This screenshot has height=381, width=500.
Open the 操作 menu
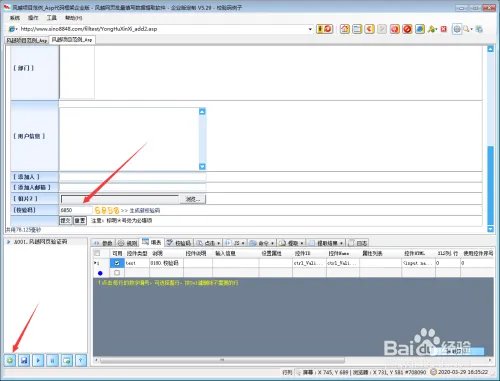33,18
